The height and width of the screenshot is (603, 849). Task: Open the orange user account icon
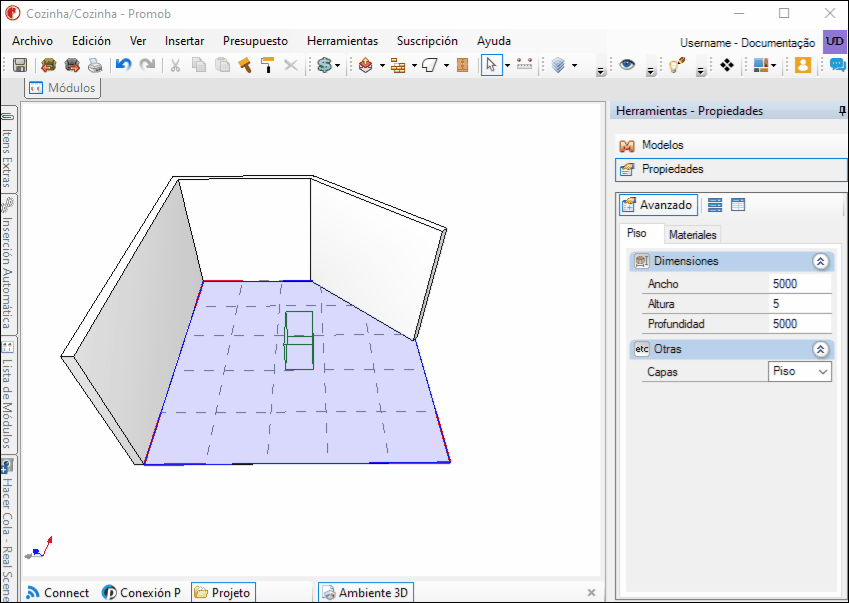coord(802,65)
